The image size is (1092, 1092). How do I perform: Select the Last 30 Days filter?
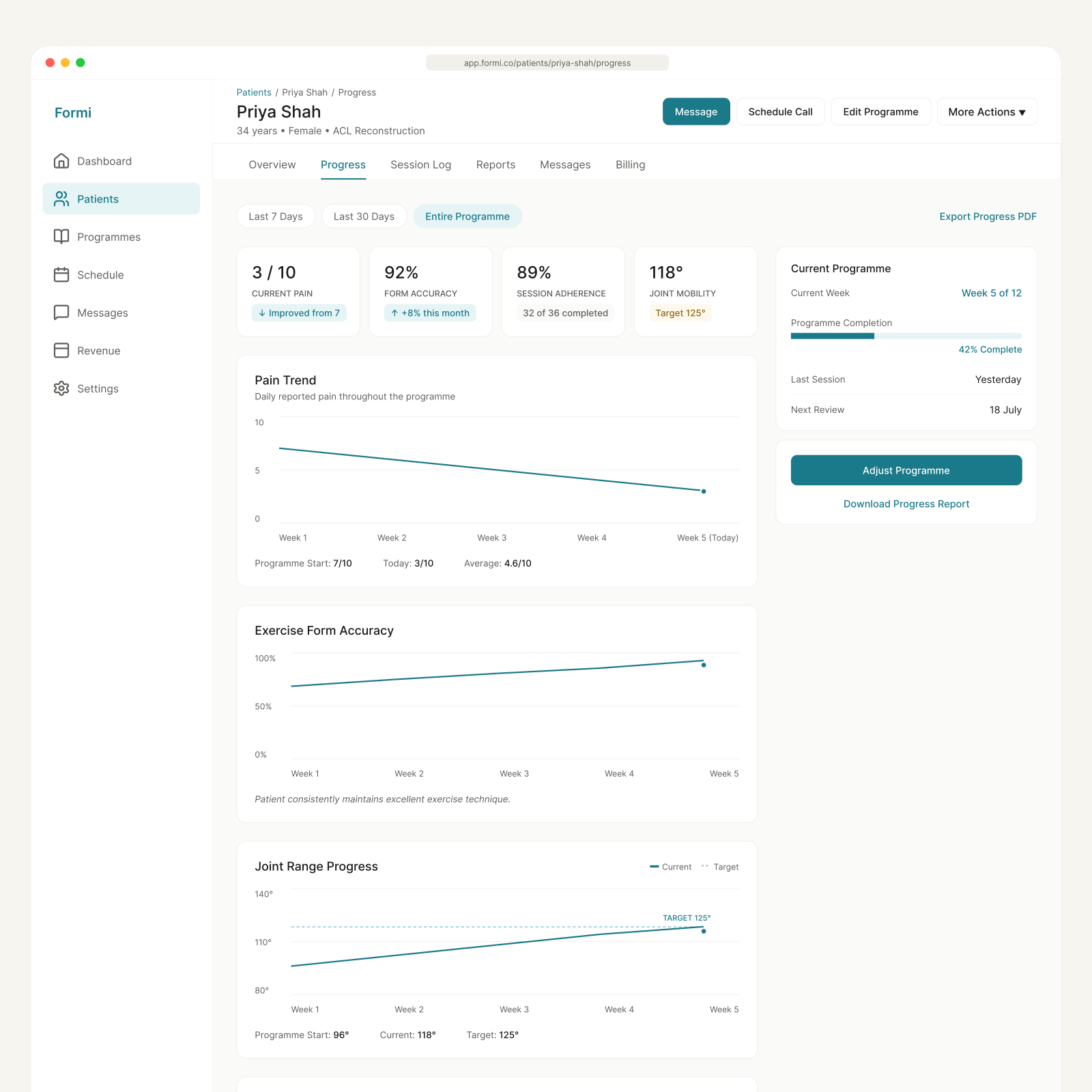pyautogui.click(x=364, y=216)
